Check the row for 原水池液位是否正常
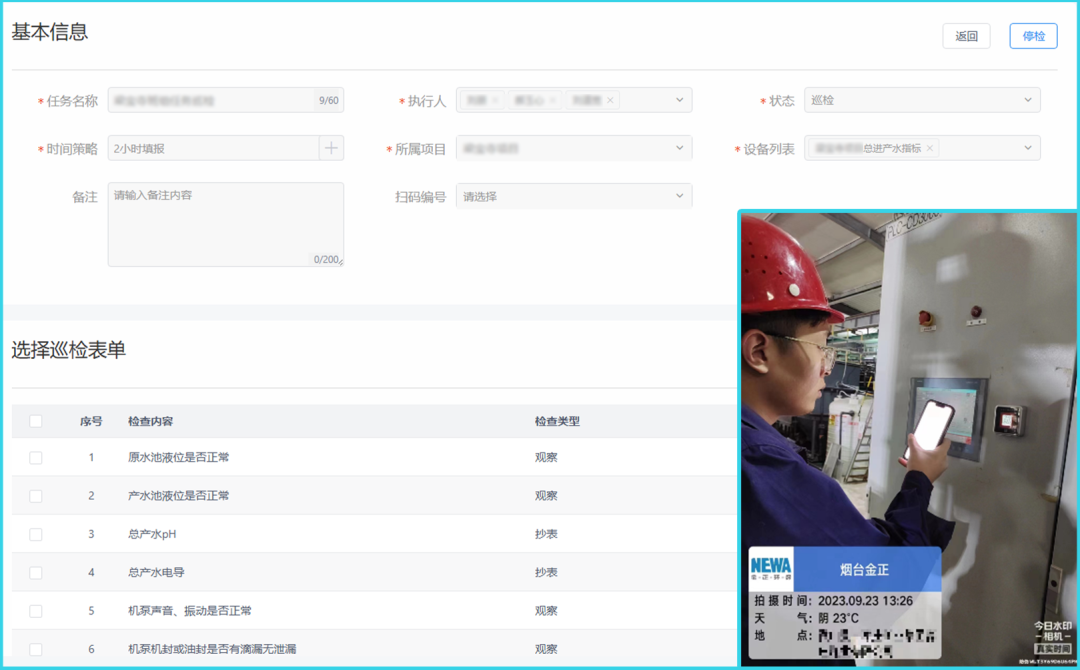The height and width of the screenshot is (670, 1080). [x=36, y=457]
